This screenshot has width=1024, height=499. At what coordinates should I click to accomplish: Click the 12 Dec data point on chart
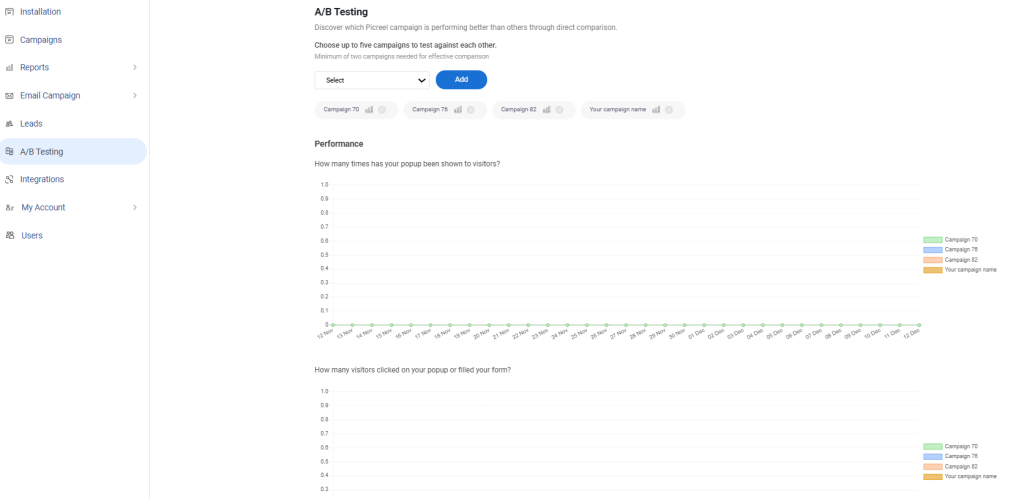[x=919, y=325]
